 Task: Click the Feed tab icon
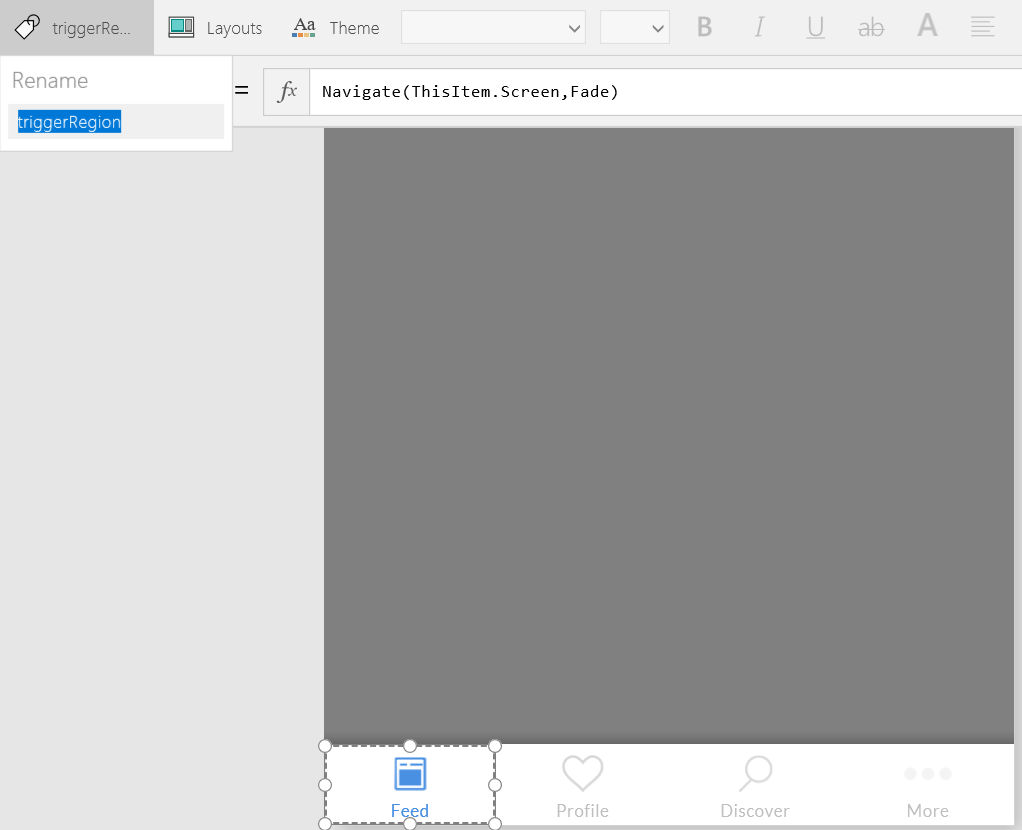(x=410, y=773)
